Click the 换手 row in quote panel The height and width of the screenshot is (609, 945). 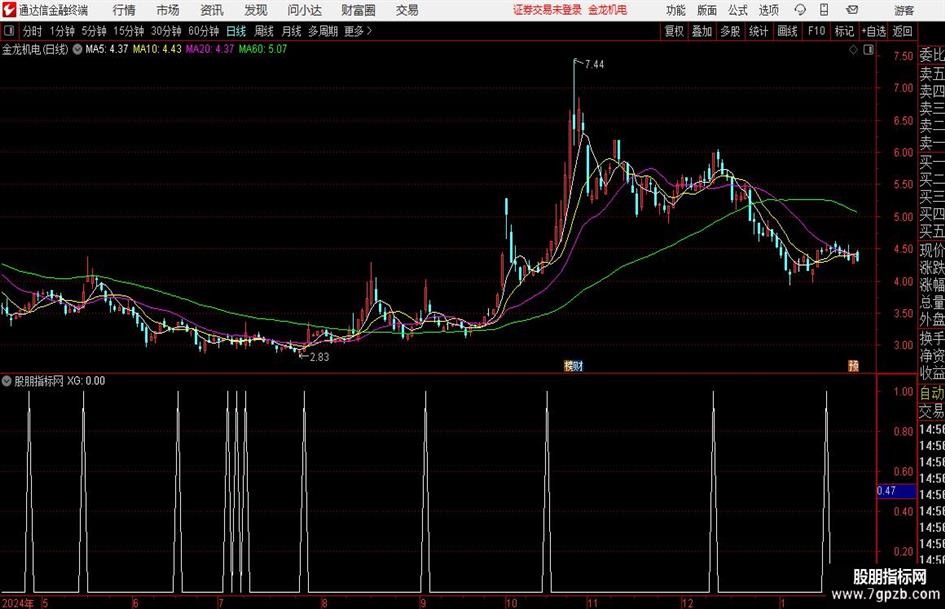[x=932, y=338]
